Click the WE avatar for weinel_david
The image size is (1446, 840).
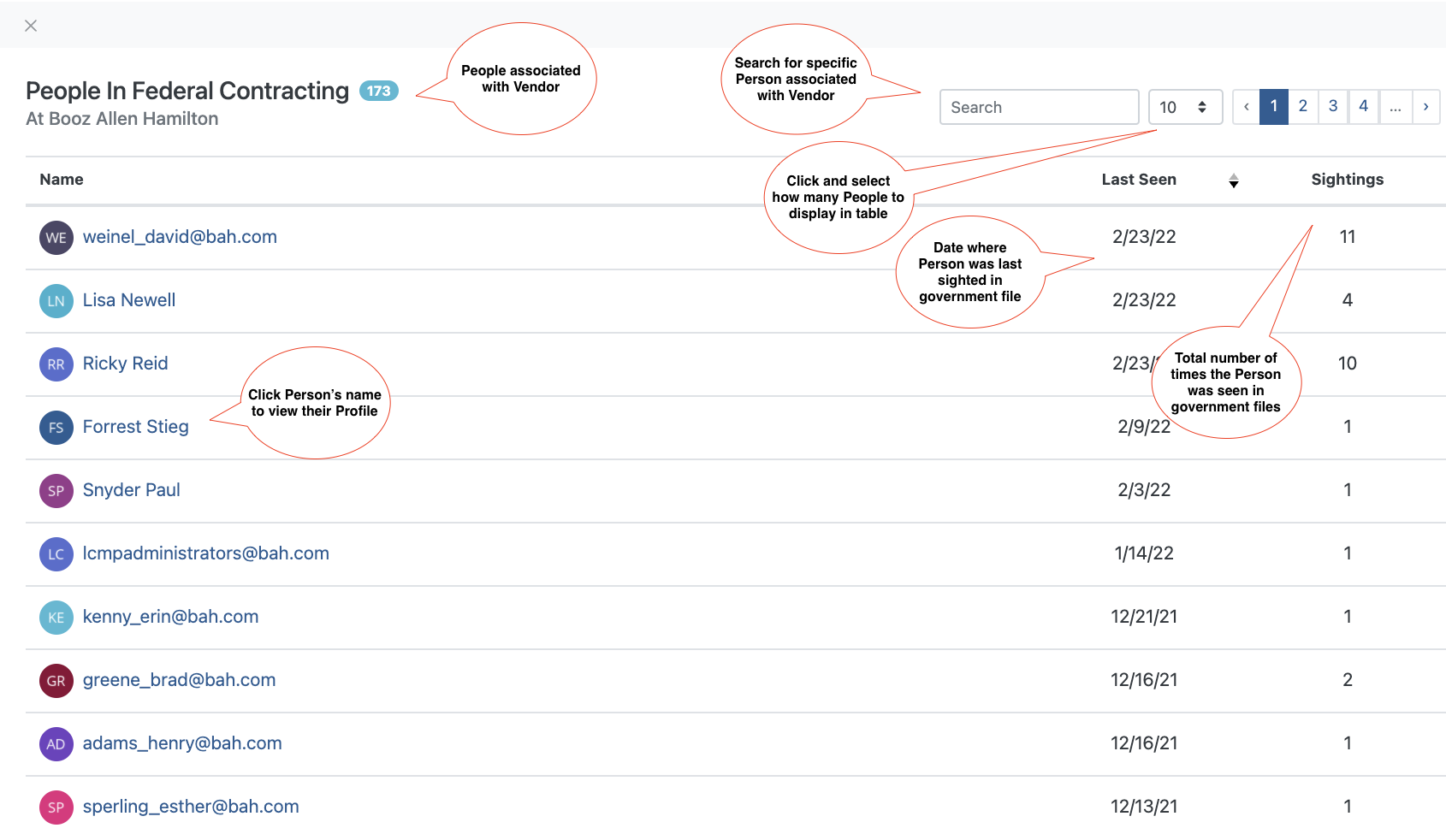click(56, 237)
